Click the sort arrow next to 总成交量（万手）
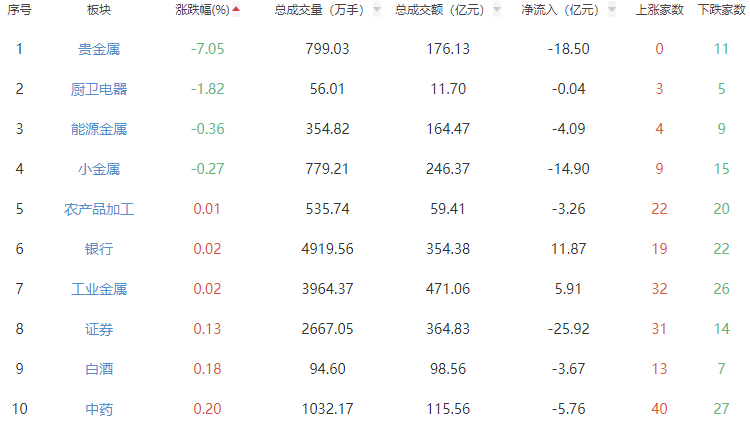The image size is (750, 423). pos(376,10)
